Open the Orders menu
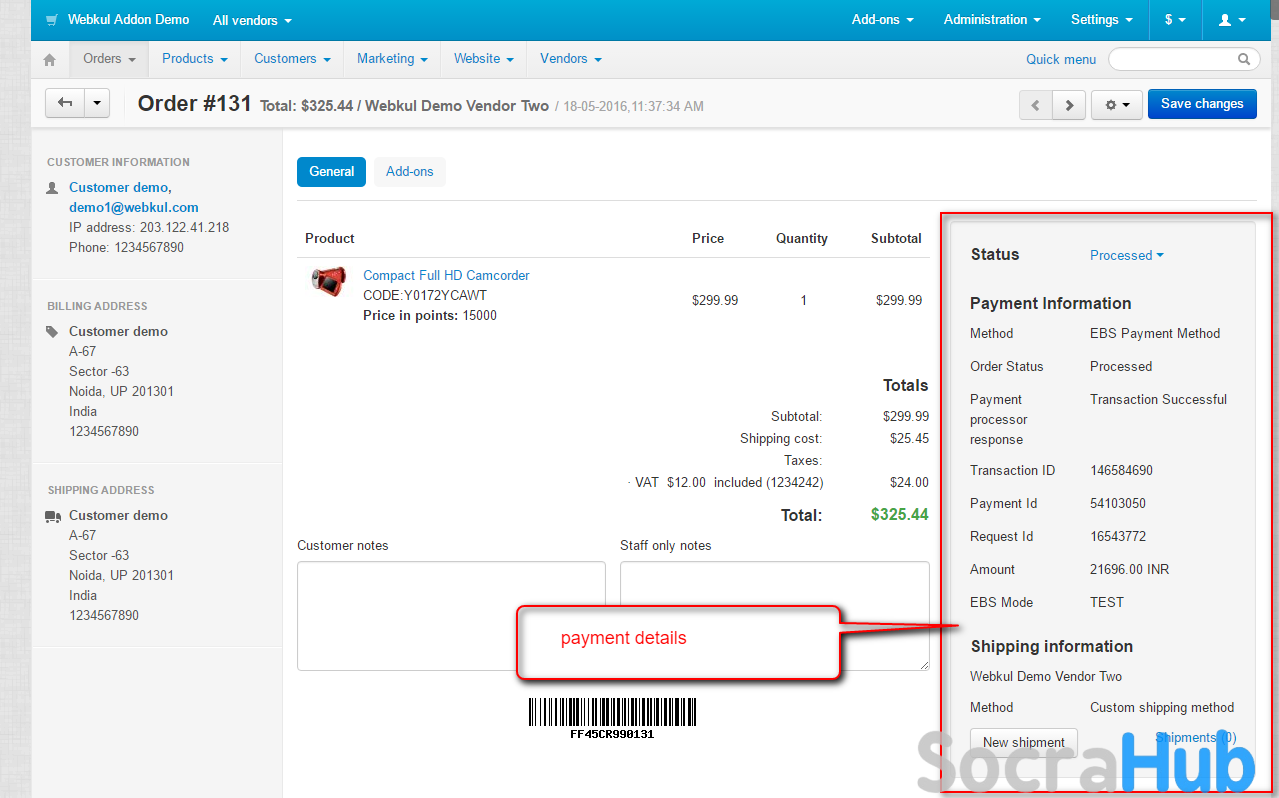The image size is (1279, 798). click(x=109, y=59)
